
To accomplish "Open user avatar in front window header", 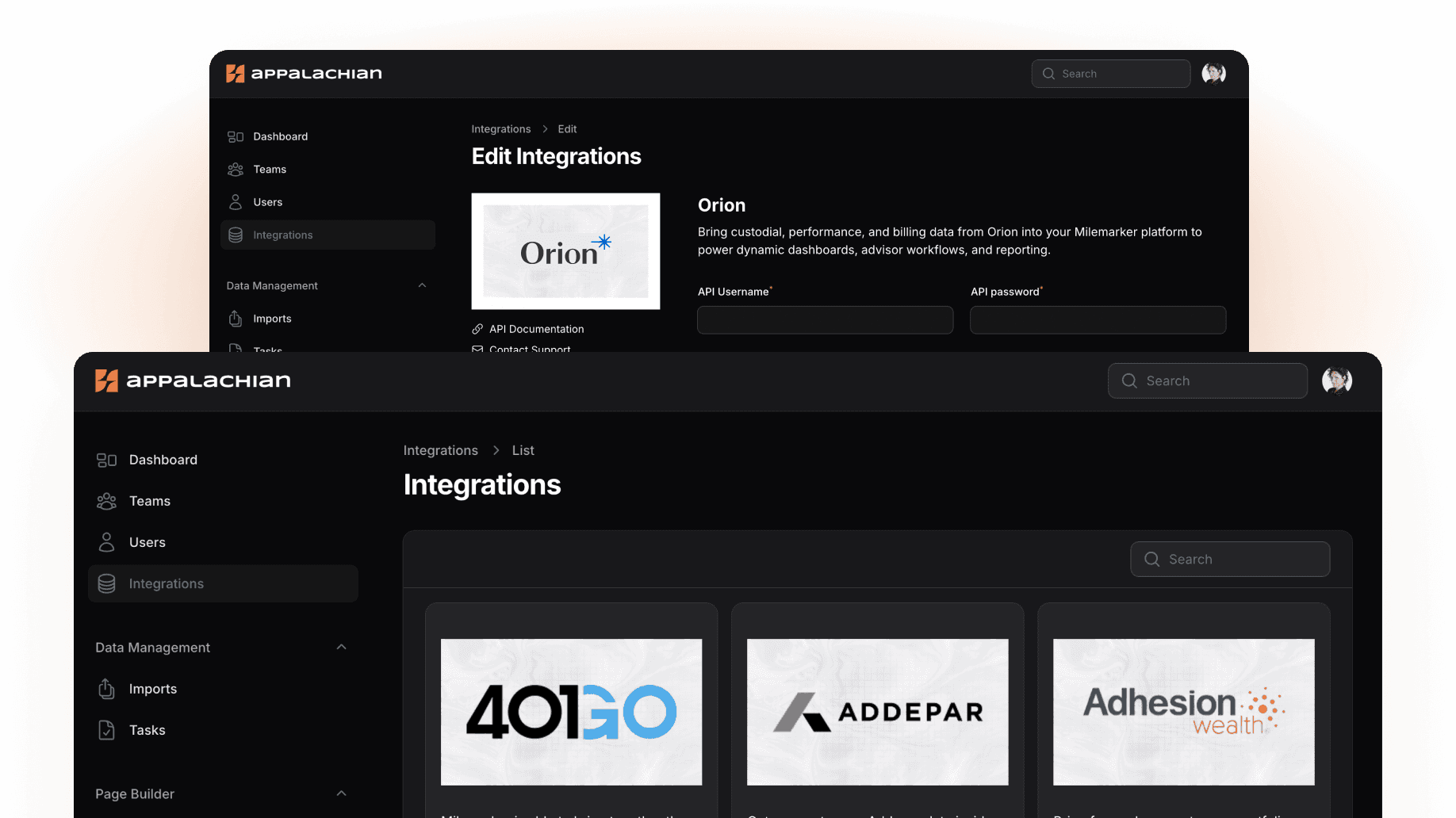I will click(x=1337, y=380).
